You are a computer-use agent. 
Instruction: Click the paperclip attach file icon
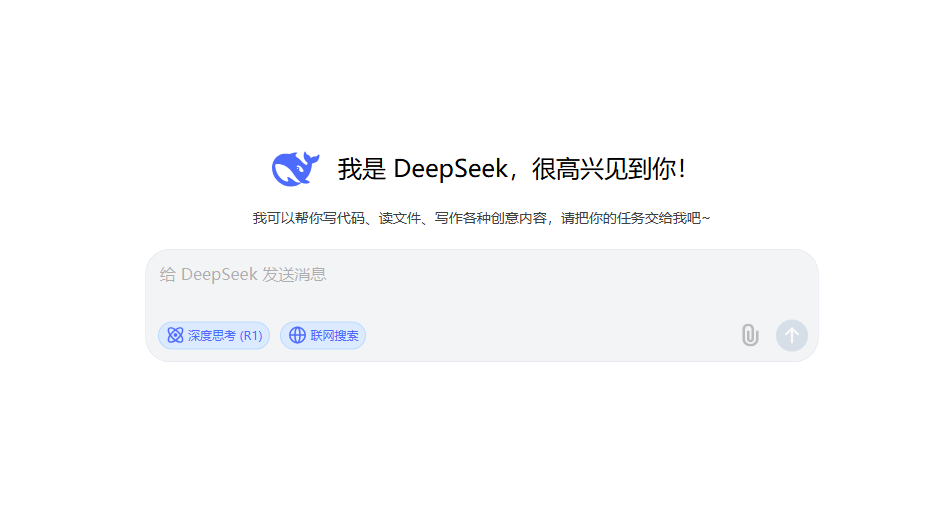(750, 335)
